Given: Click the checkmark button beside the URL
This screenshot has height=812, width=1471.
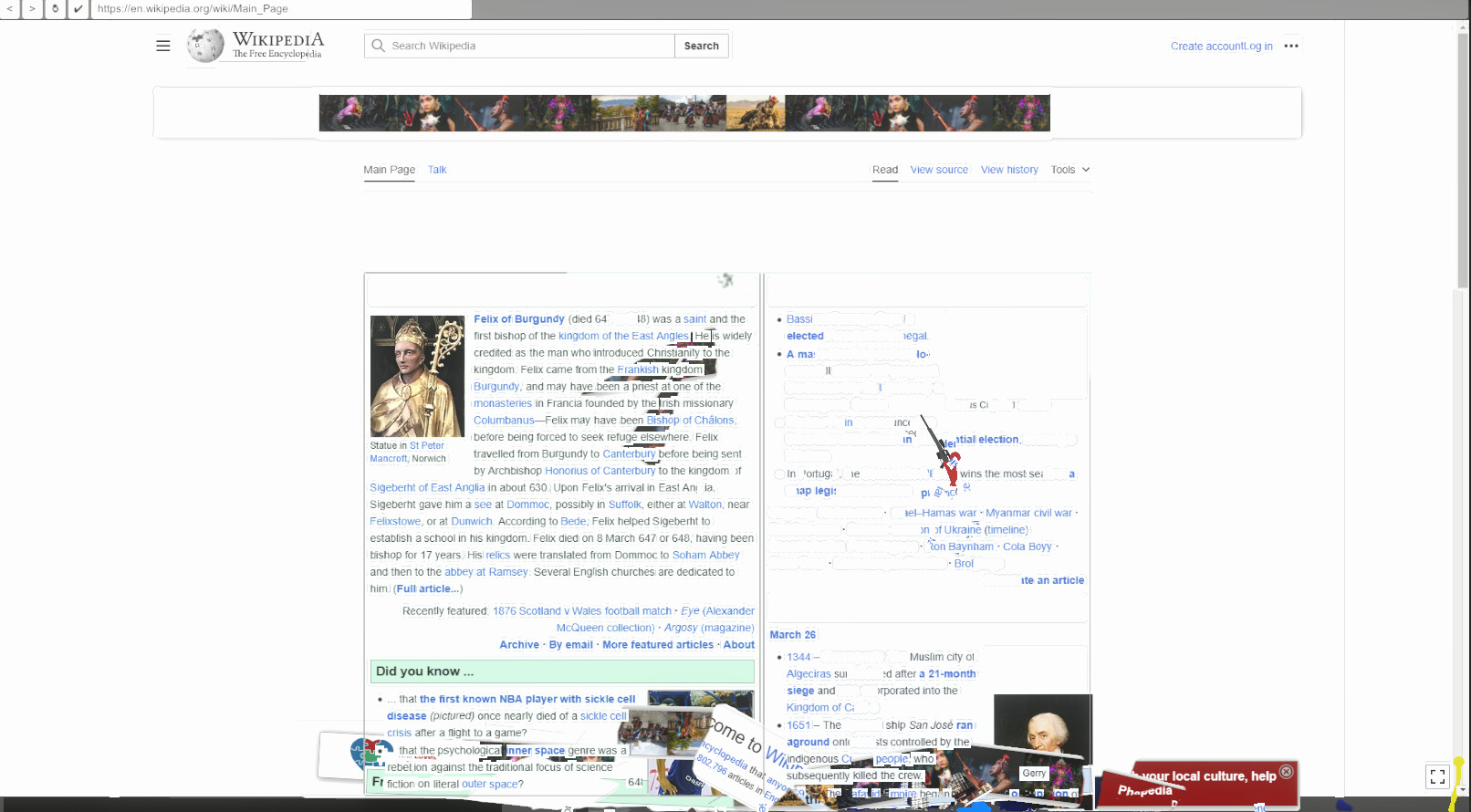Looking at the screenshot, I should click(78, 9).
